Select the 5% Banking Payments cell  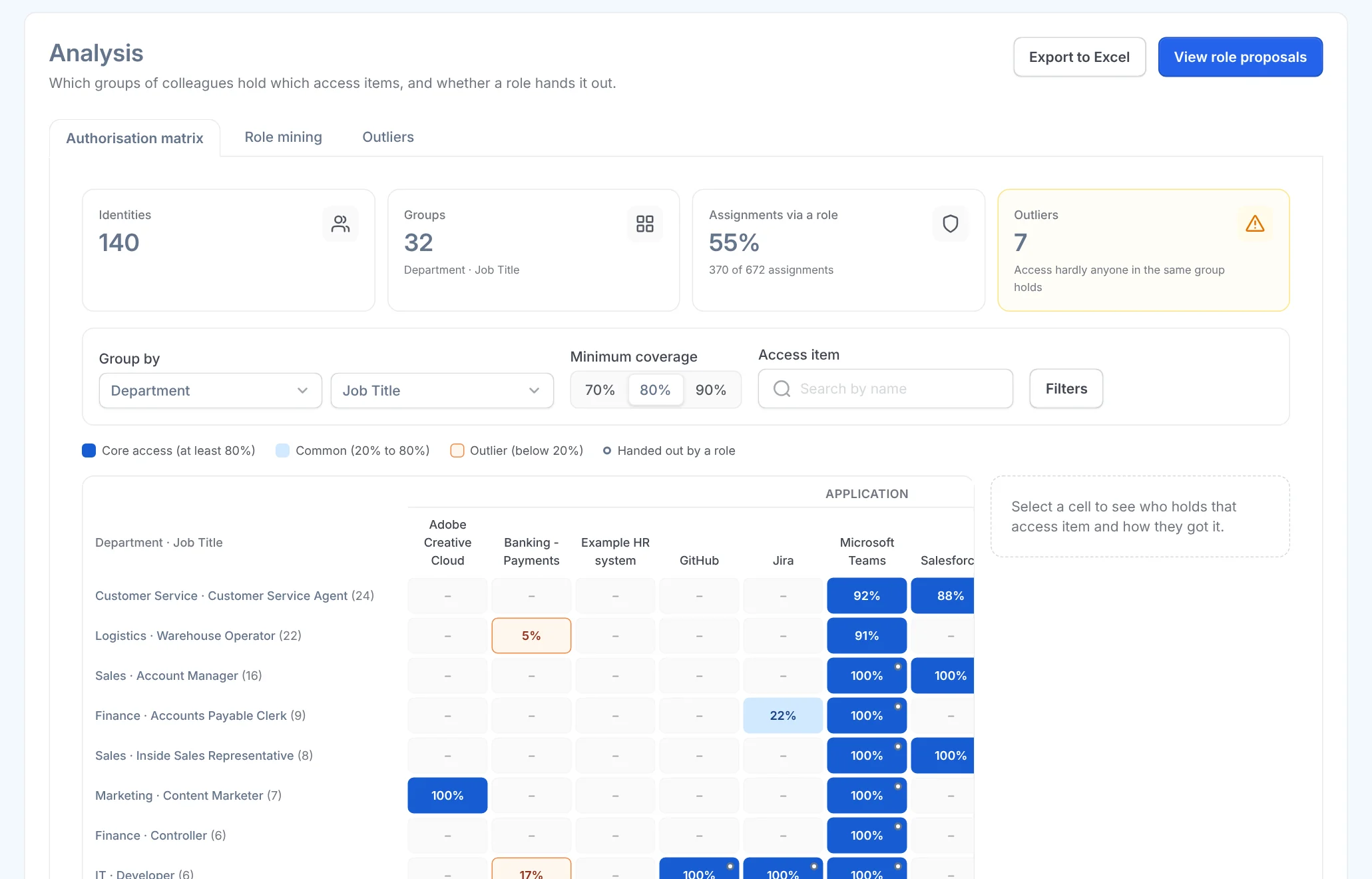(x=531, y=636)
